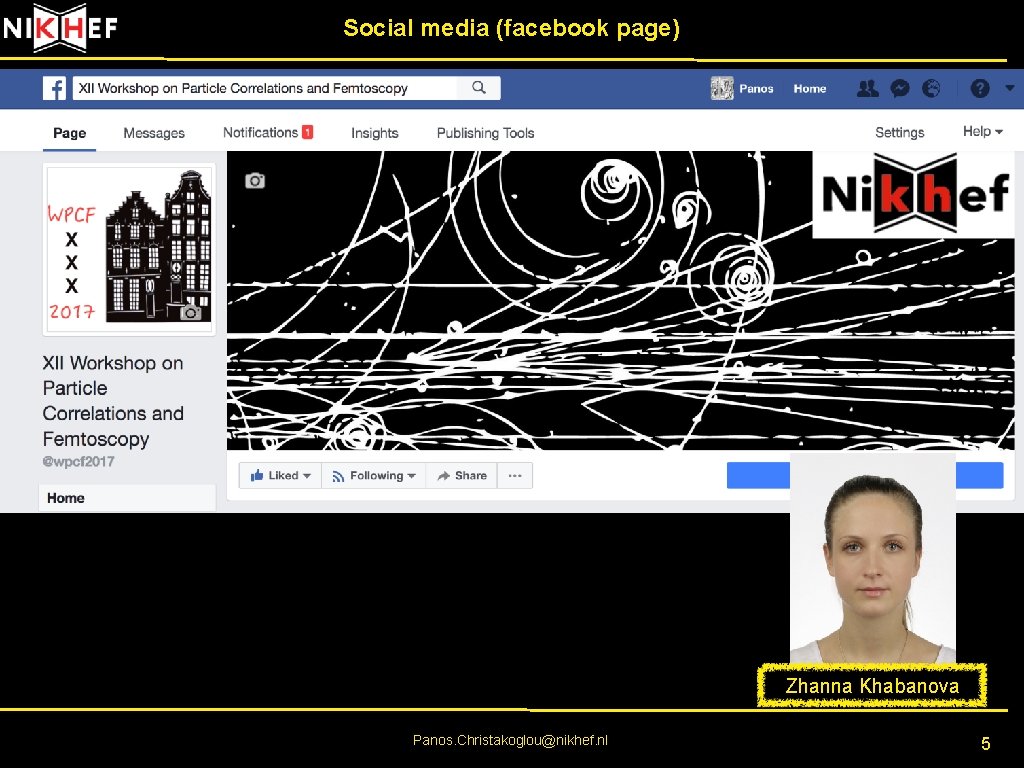Click the search magnifier icon
This screenshot has width=1024, height=768.
tap(479, 88)
